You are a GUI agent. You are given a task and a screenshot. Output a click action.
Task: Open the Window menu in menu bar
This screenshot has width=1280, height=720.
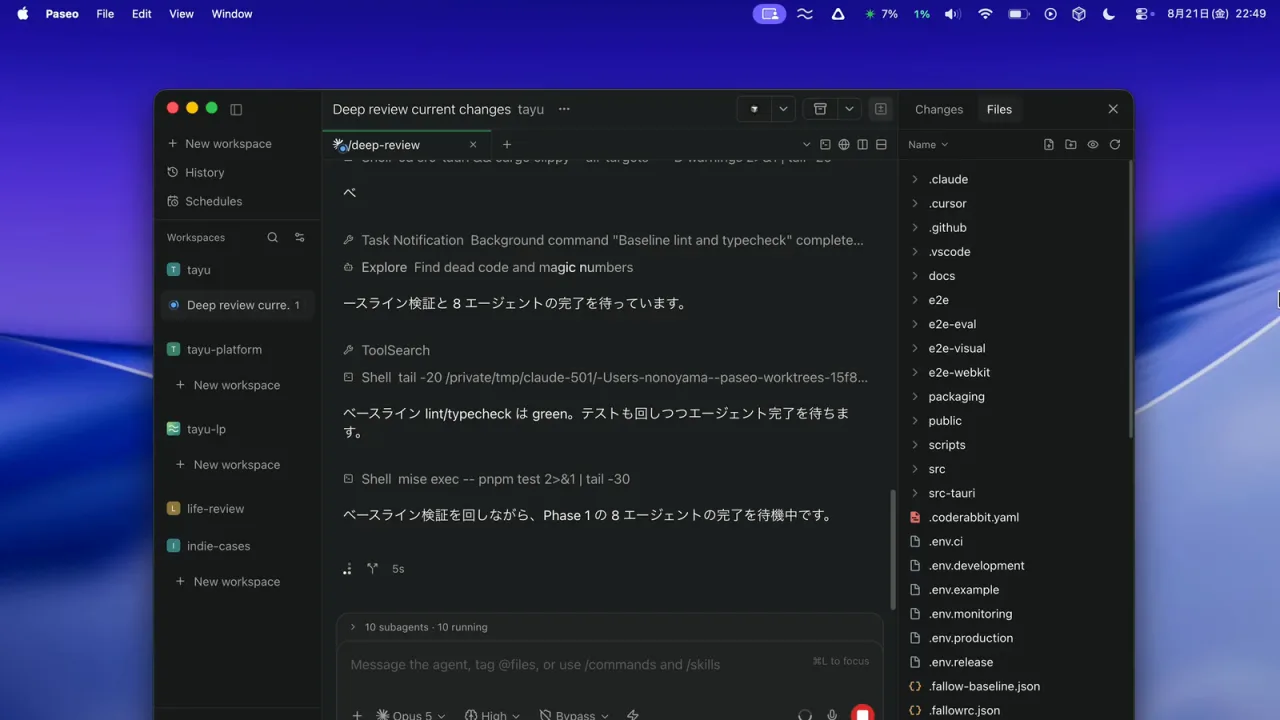click(232, 14)
